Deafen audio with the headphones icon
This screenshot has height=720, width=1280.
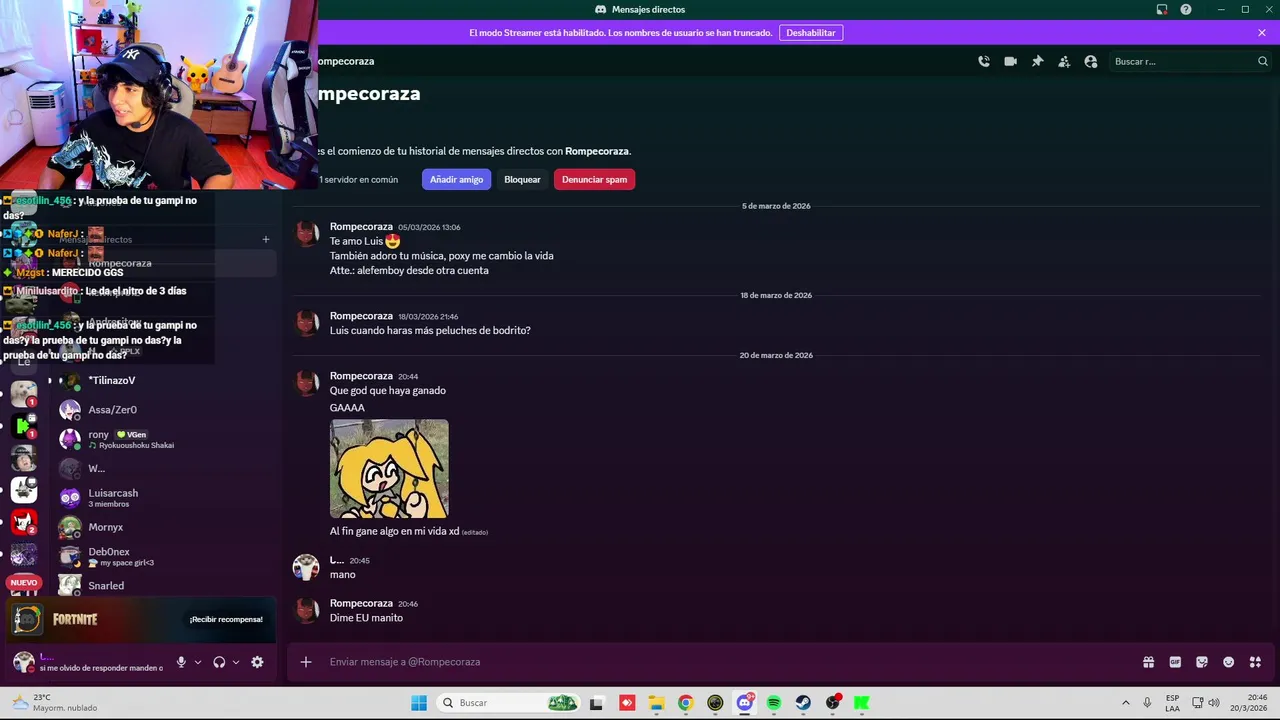click(x=219, y=662)
